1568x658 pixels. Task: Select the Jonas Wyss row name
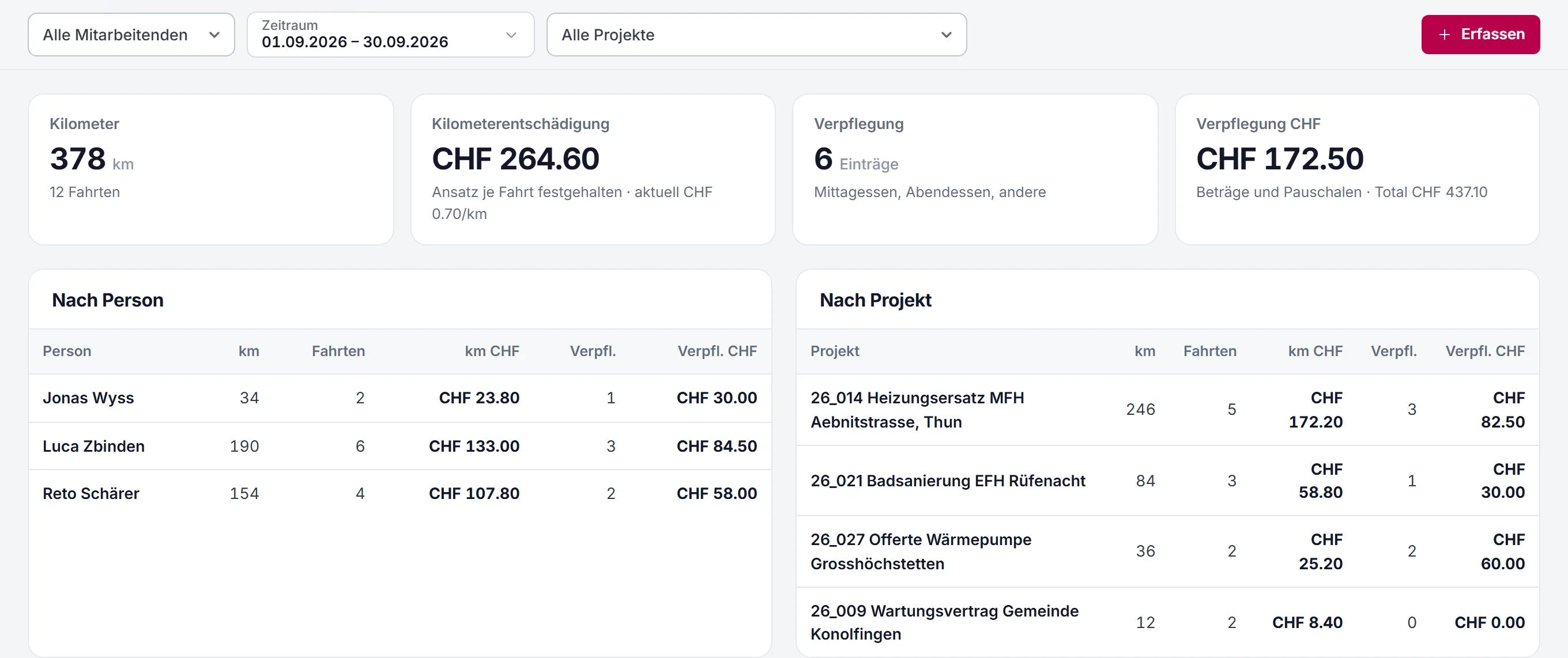(88, 398)
